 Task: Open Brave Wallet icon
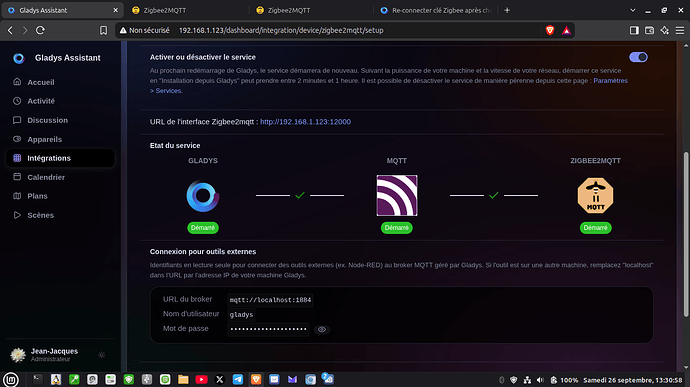pos(649,30)
